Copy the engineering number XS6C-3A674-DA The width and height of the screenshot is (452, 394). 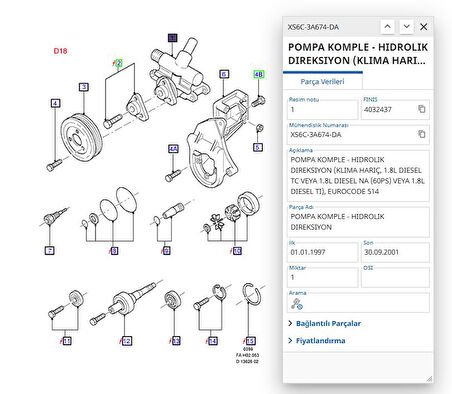(x=422, y=134)
